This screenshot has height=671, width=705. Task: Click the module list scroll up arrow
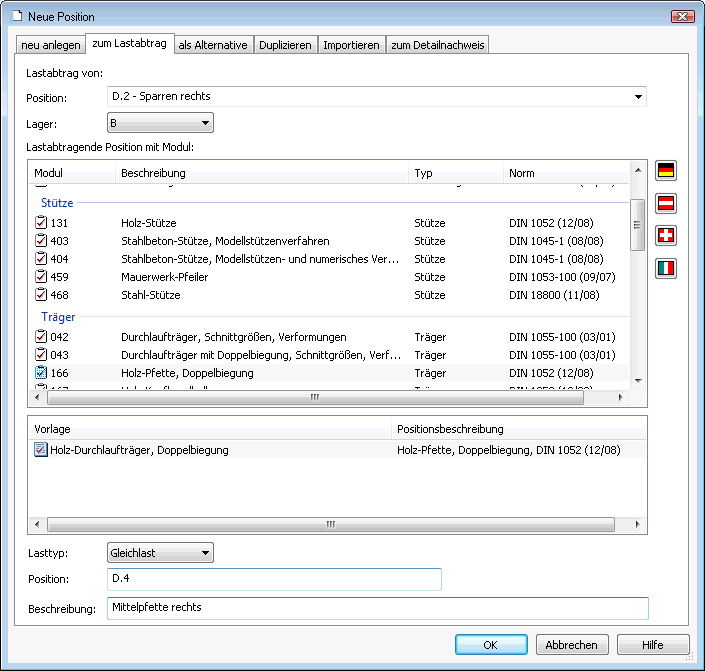[638, 170]
